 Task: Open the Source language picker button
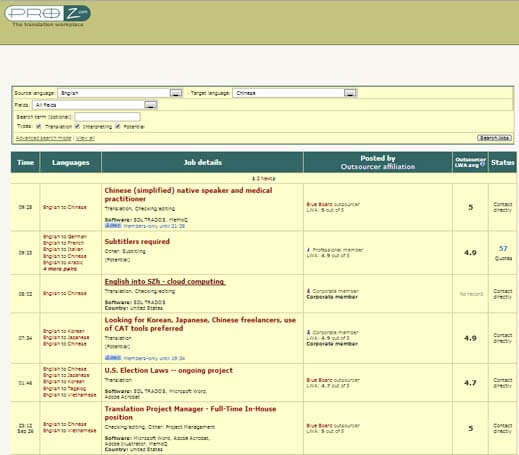pyautogui.click(x=176, y=93)
